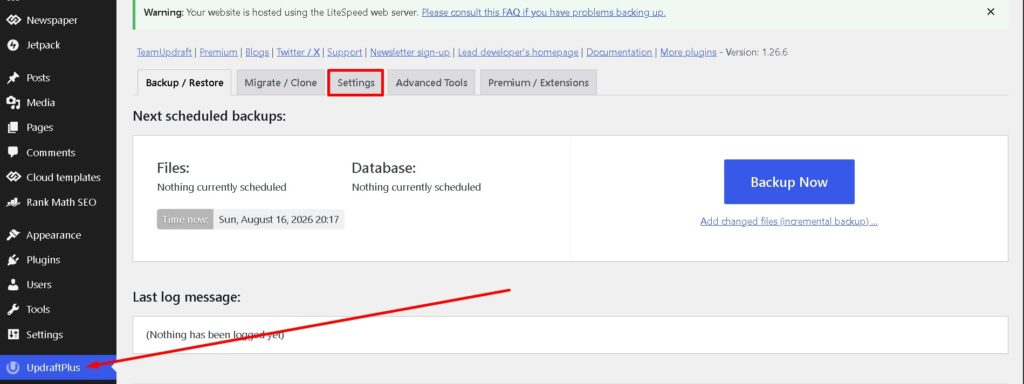
Task: Click Add changed files incremental backup link
Action: 789,221
